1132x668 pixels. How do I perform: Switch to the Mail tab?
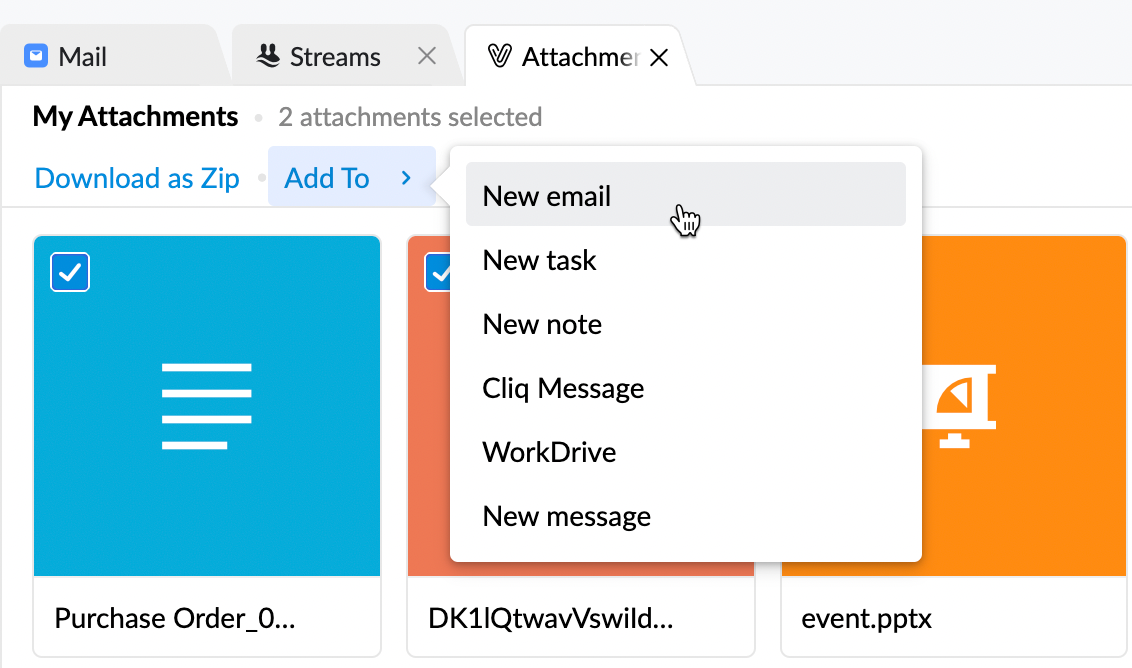tap(82, 57)
